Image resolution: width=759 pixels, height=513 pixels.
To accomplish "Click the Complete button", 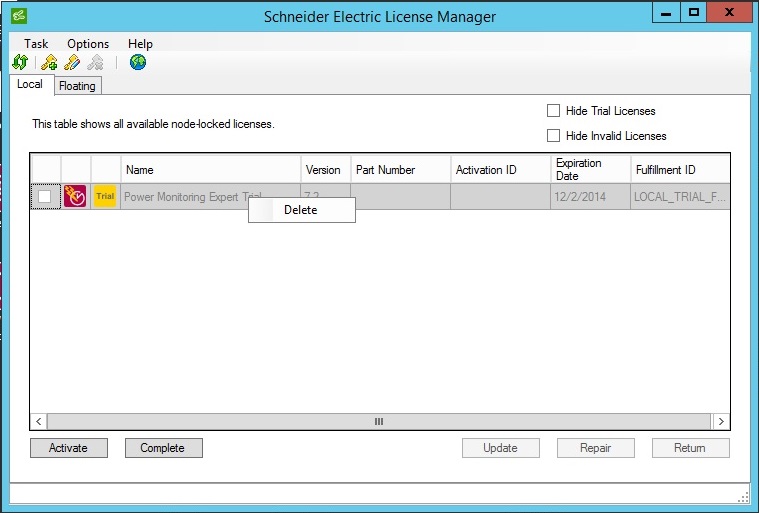I will [x=164, y=448].
